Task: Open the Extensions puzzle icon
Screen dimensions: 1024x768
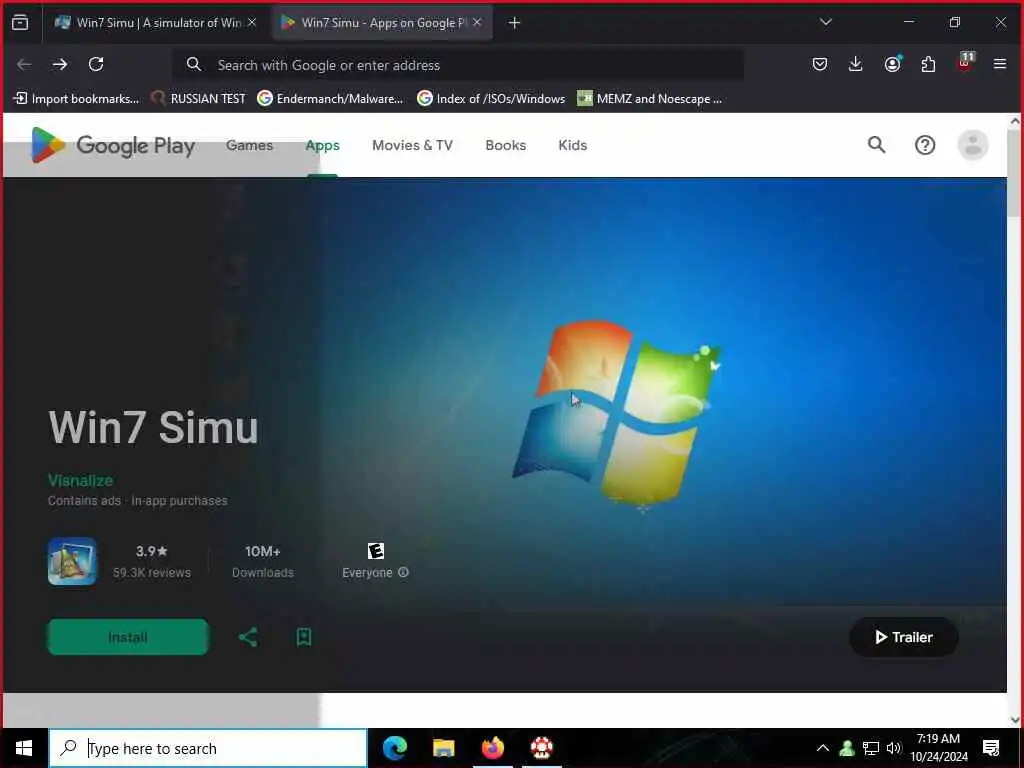Action: 928,64
